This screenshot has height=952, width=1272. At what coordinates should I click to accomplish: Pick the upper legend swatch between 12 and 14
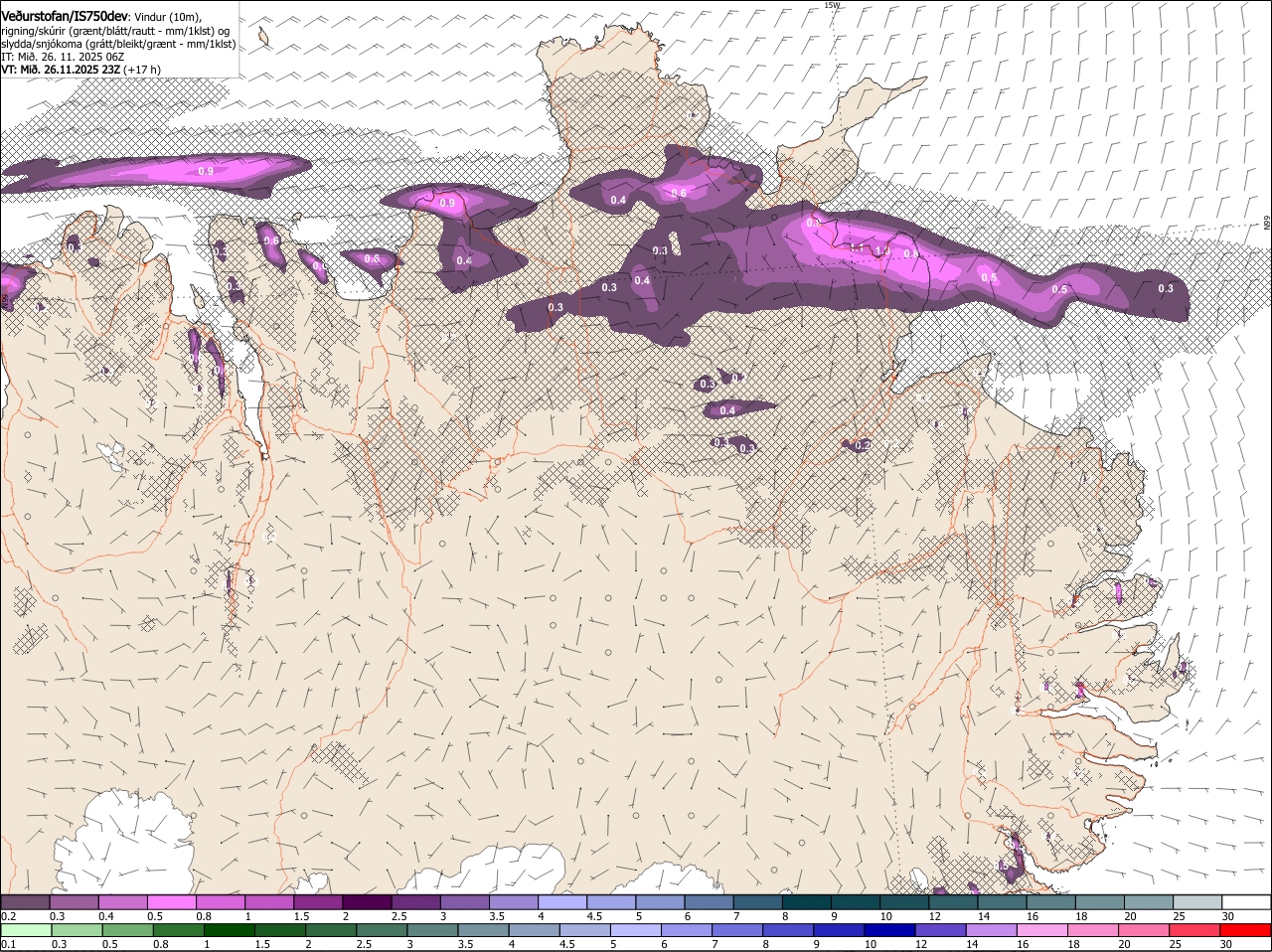[954, 902]
